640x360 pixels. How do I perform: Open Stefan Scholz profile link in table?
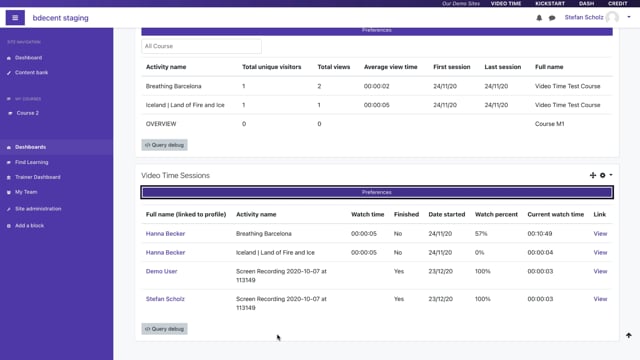tap(165, 299)
